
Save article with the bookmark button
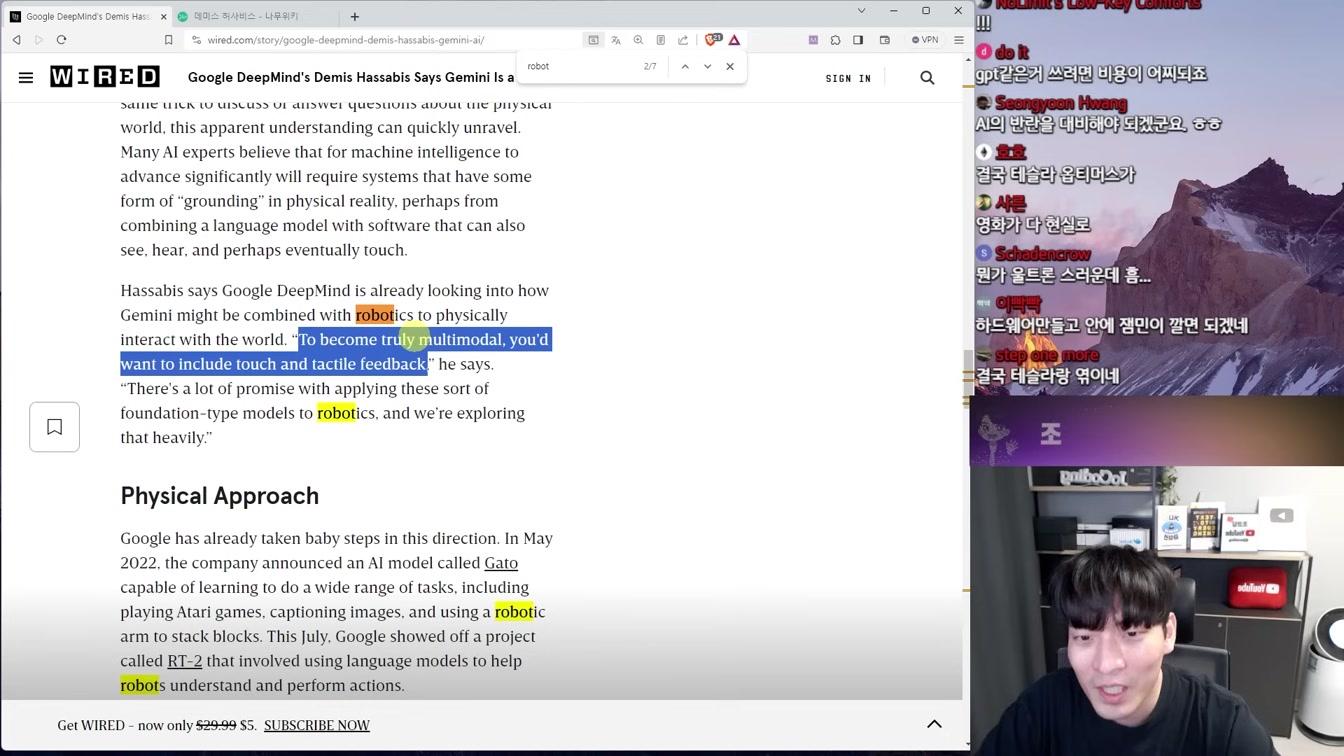[x=55, y=427]
